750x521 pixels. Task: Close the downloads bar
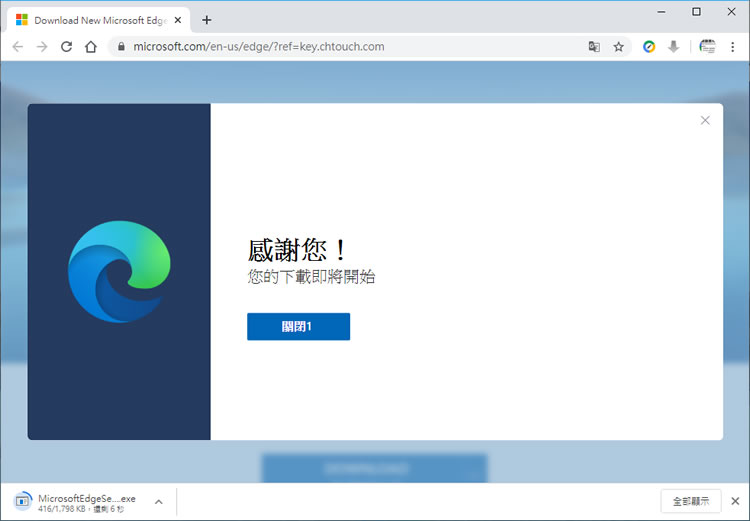coord(735,501)
